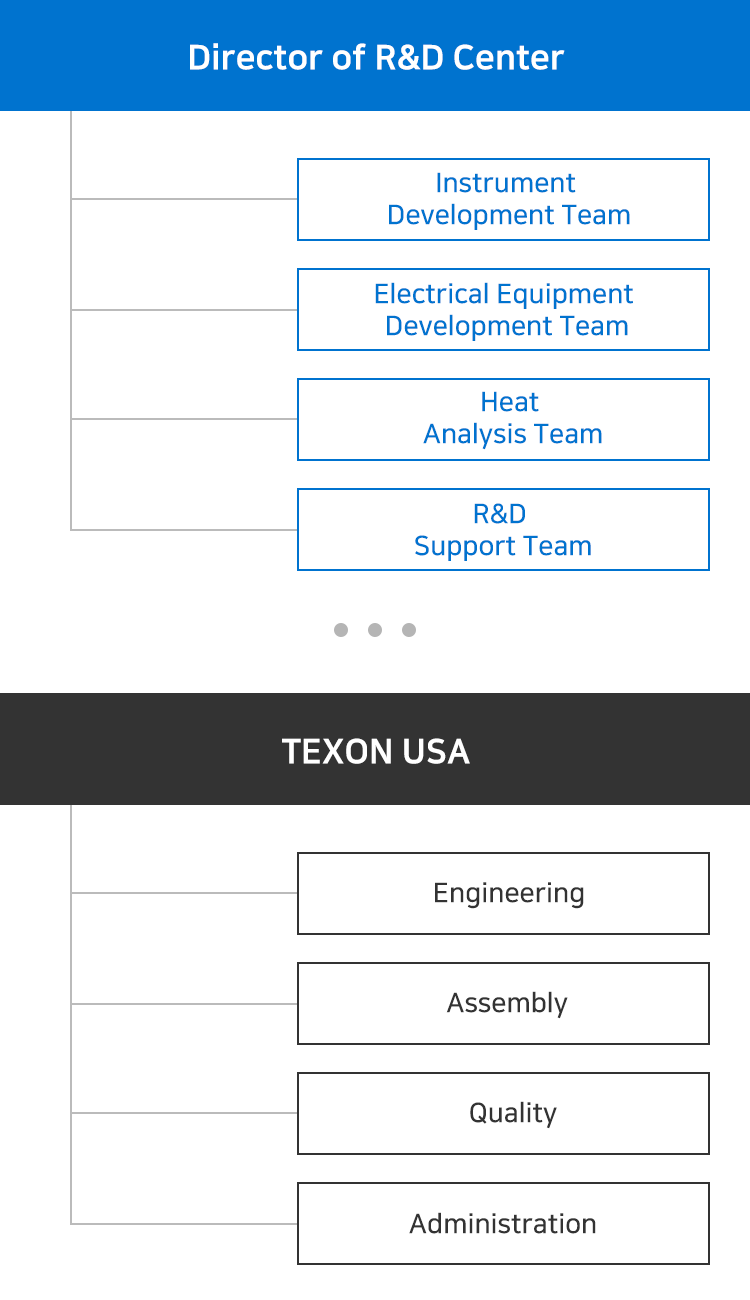Click the dark TEXON USA header

click(375, 749)
